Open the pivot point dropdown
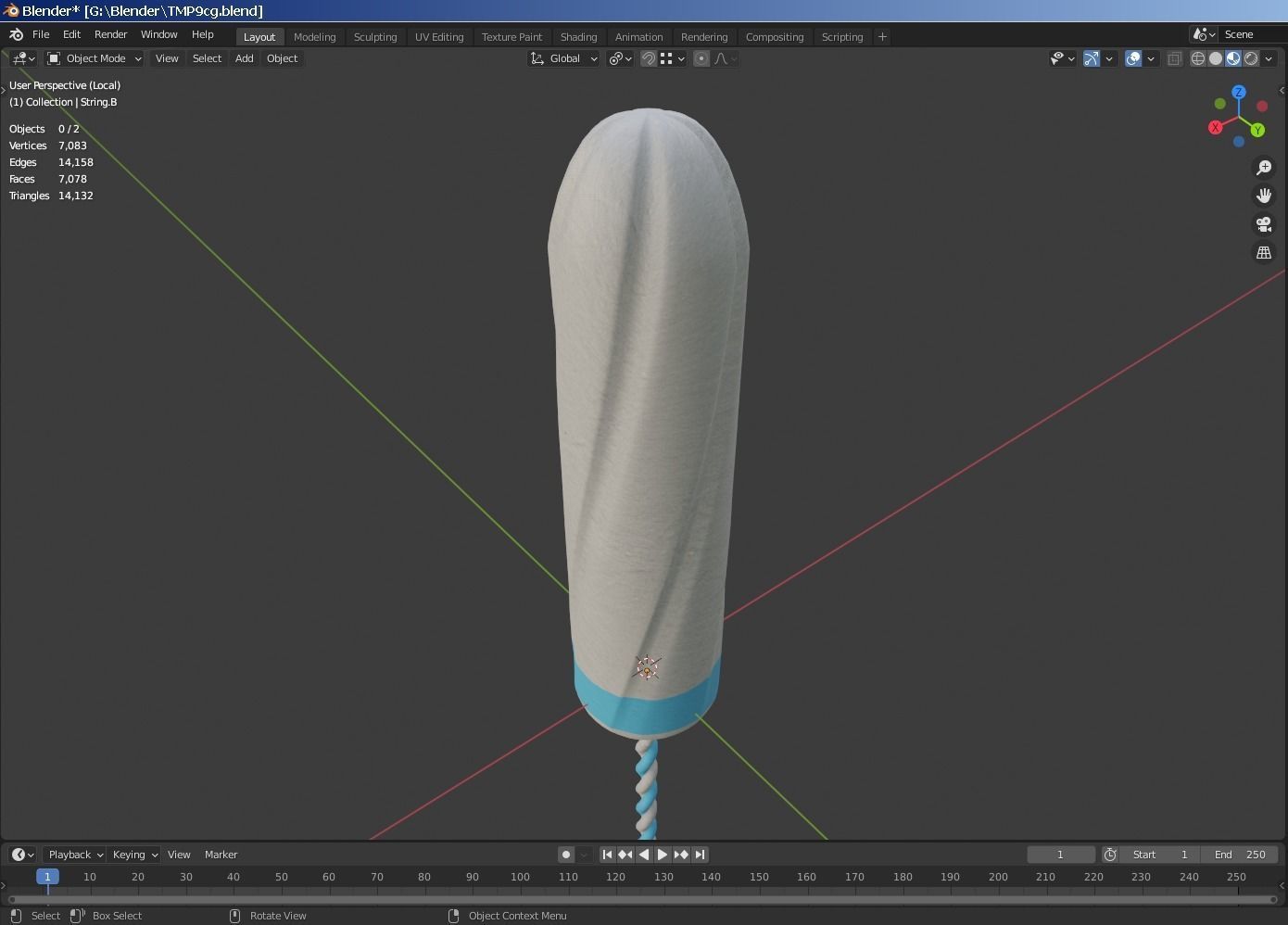The height and width of the screenshot is (925, 1288). click(620, 58)
